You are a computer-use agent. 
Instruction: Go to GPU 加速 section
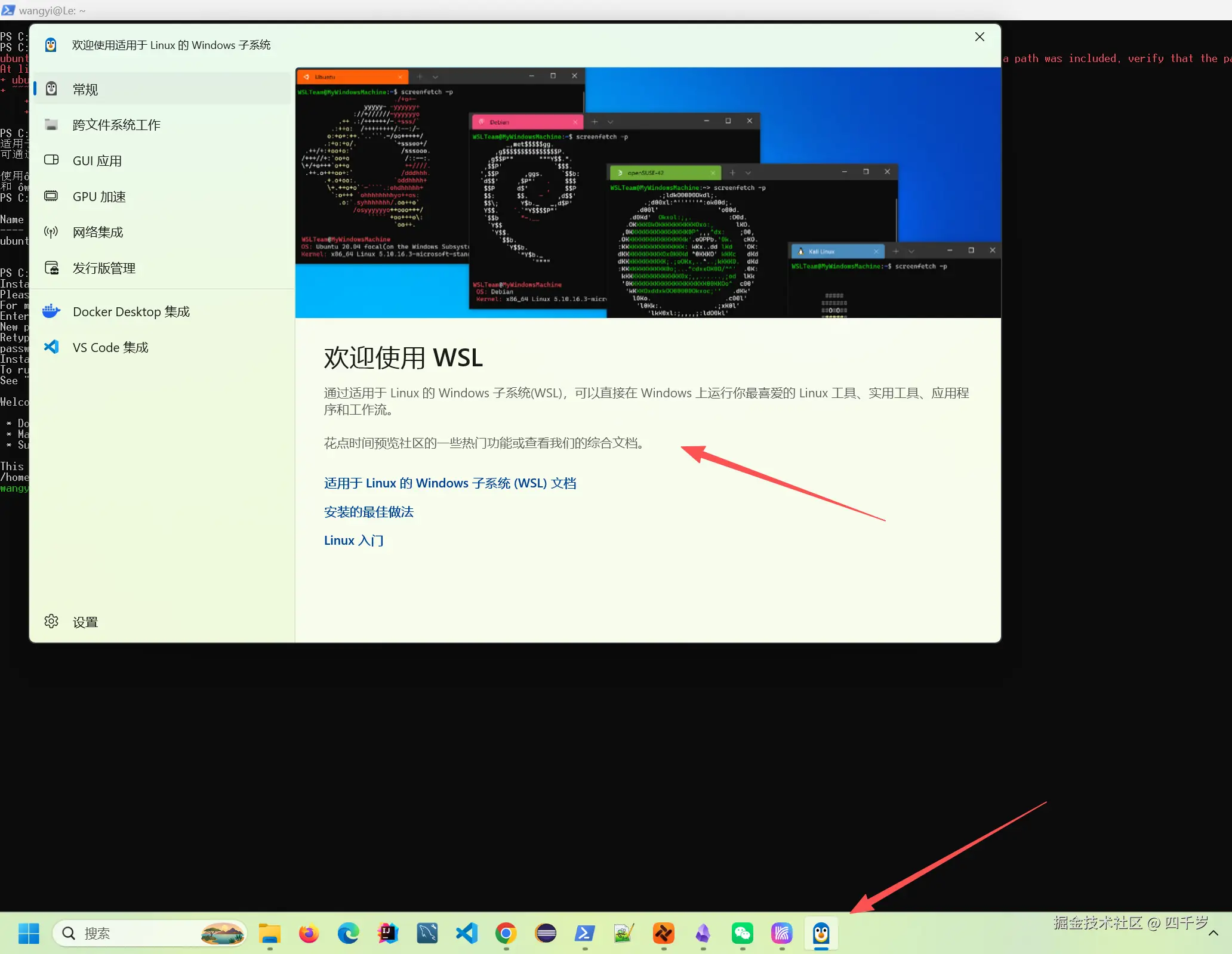coord(99,196)
